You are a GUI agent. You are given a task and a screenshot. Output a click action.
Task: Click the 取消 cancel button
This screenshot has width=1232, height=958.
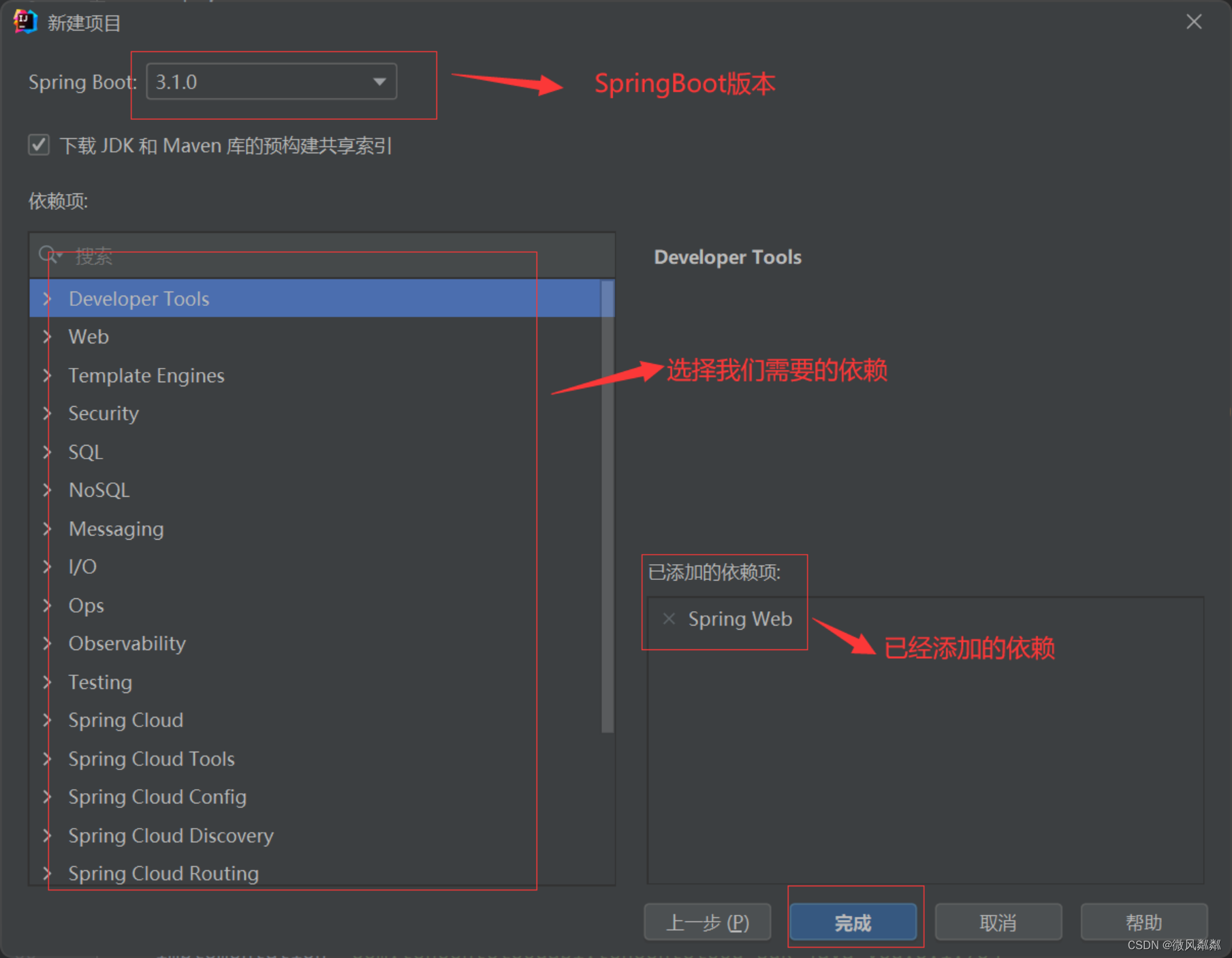tap(998, 923)
